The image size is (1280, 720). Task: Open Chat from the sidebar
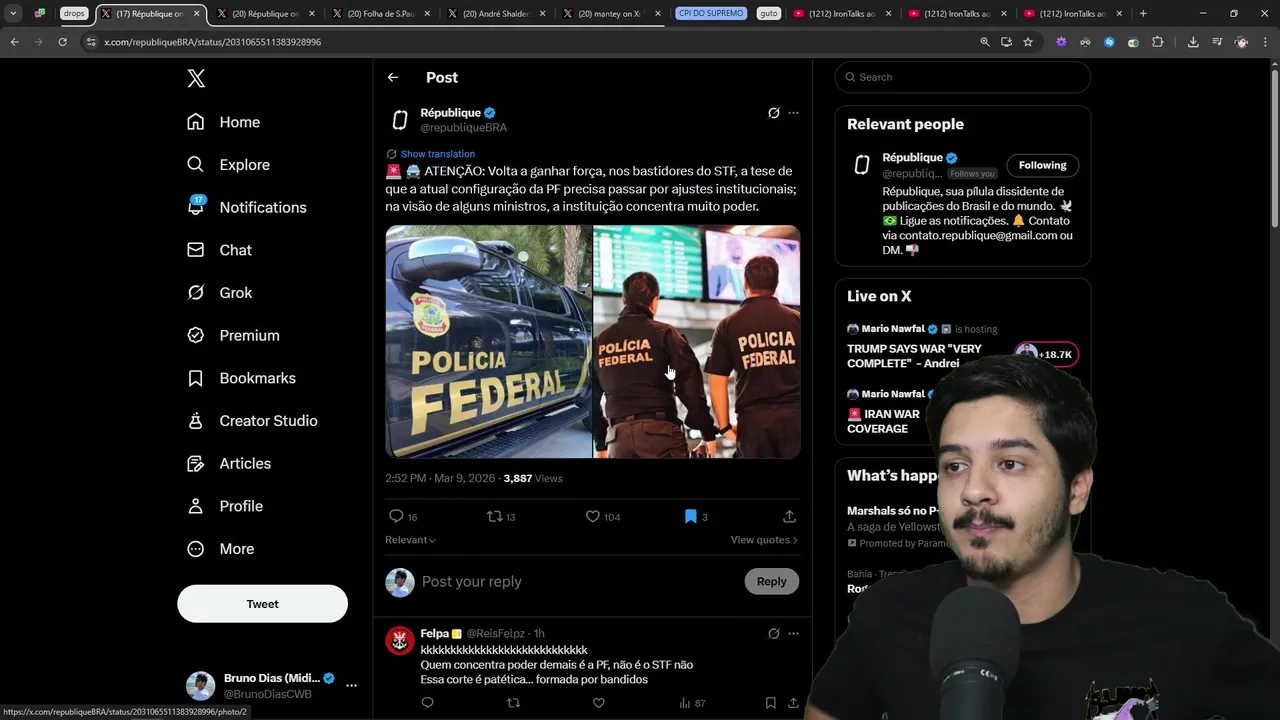(220, 250)
